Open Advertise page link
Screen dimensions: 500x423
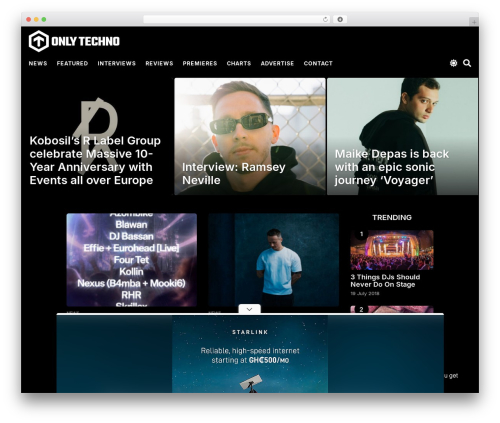click(277, 63)
